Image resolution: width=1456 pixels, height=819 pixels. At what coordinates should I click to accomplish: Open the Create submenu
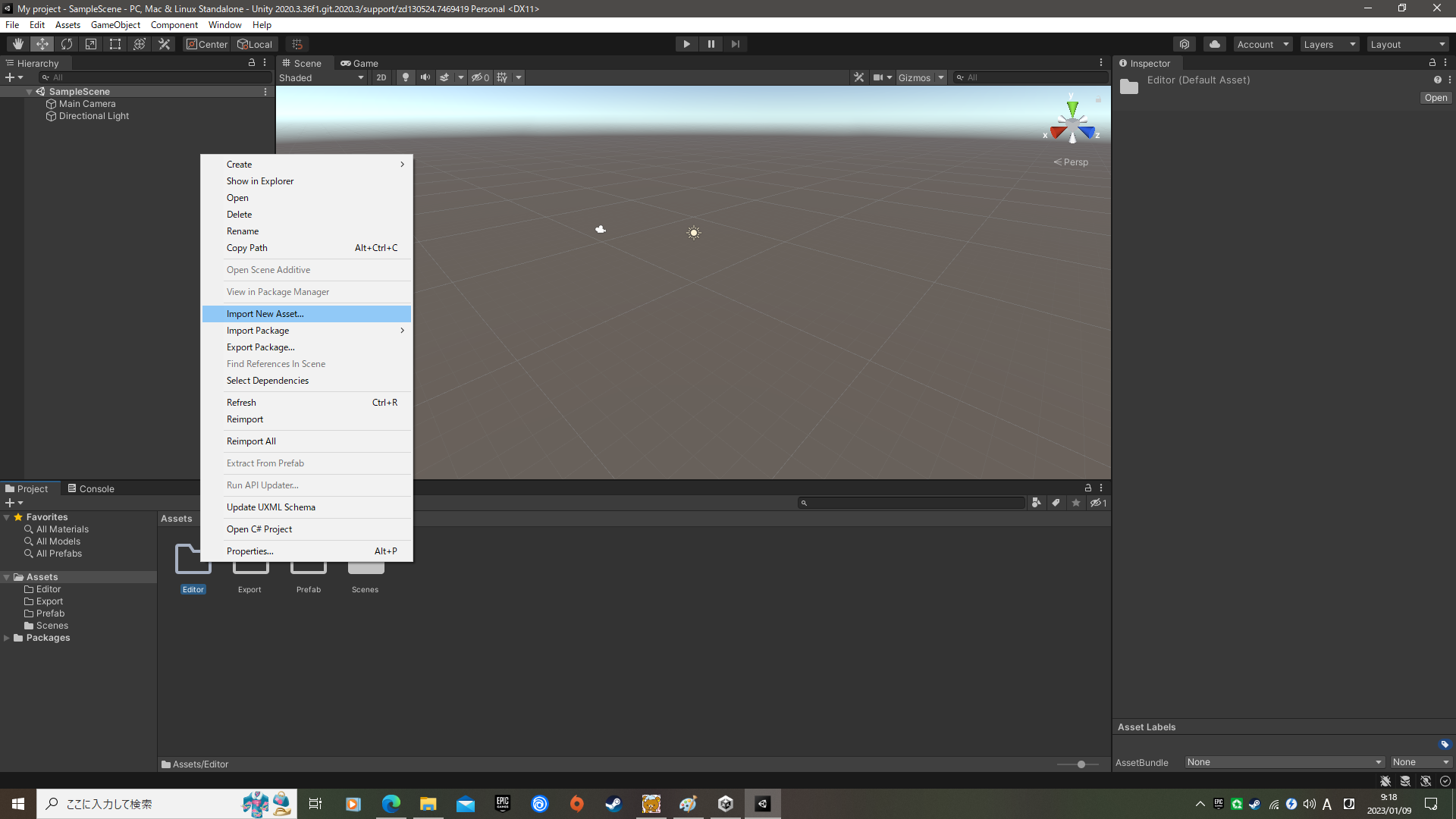pyautogui.click(x=307, y=165)
